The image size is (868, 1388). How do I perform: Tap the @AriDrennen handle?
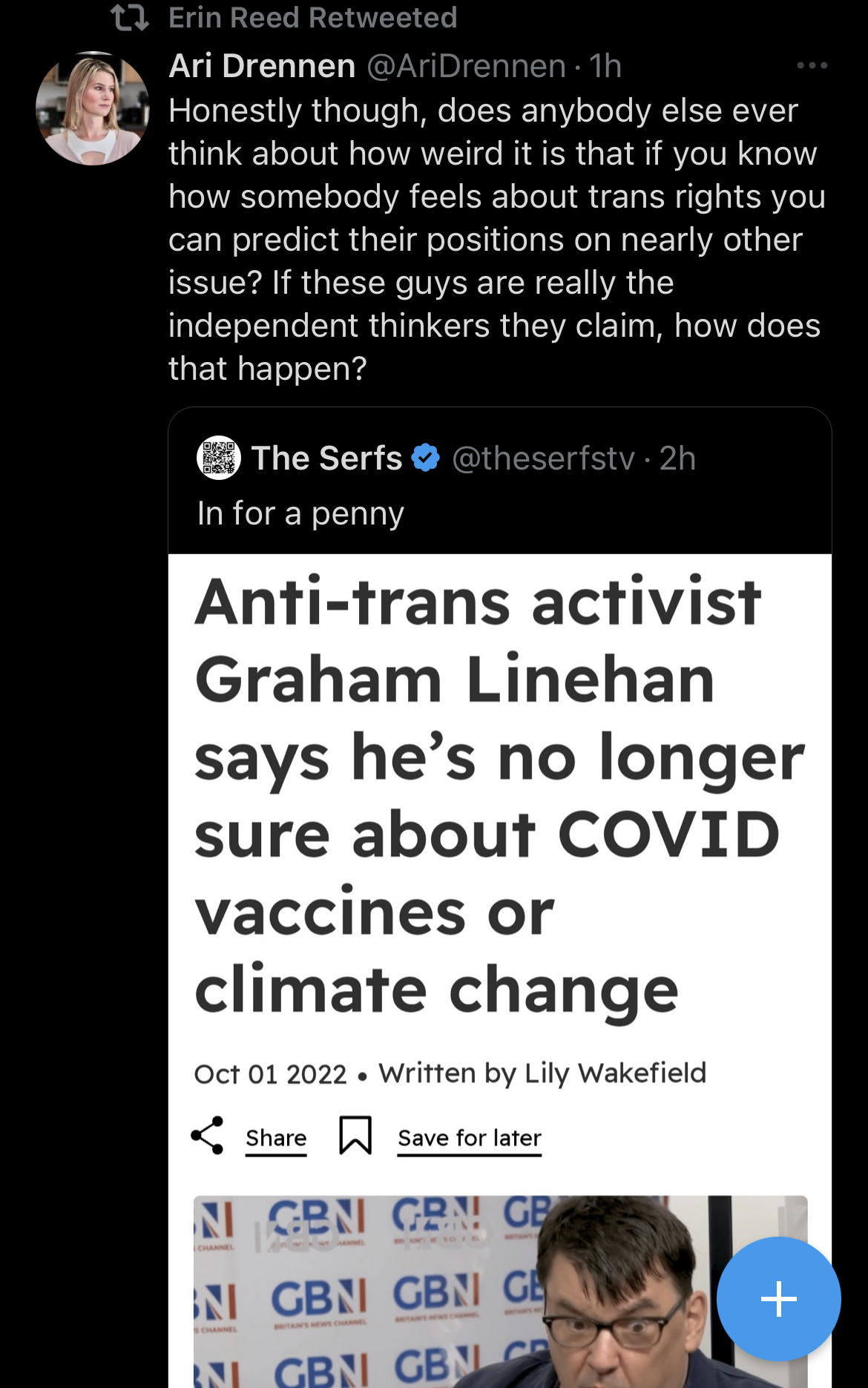click(467, 66)
